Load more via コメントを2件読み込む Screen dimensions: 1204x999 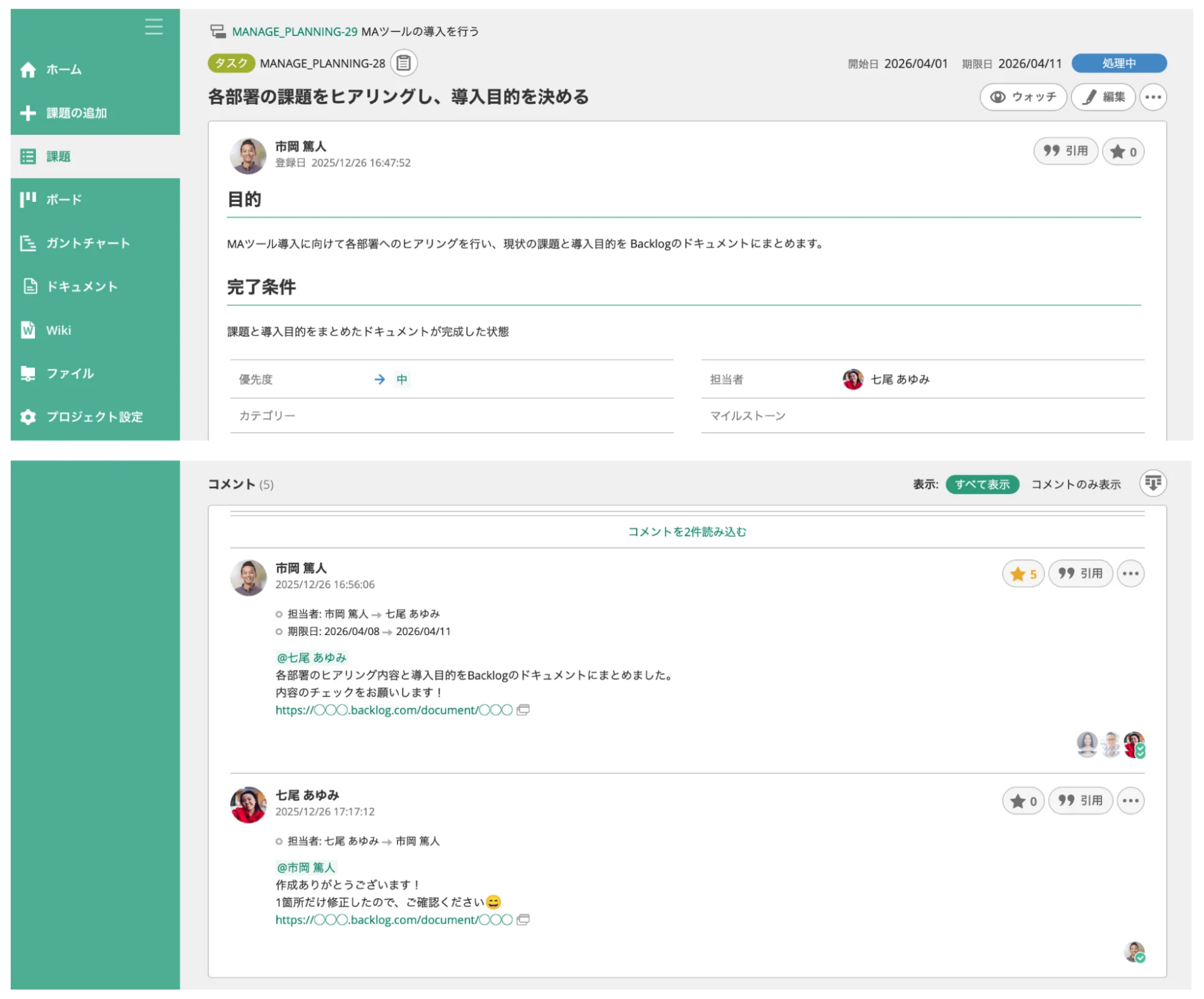pos(687,531)
